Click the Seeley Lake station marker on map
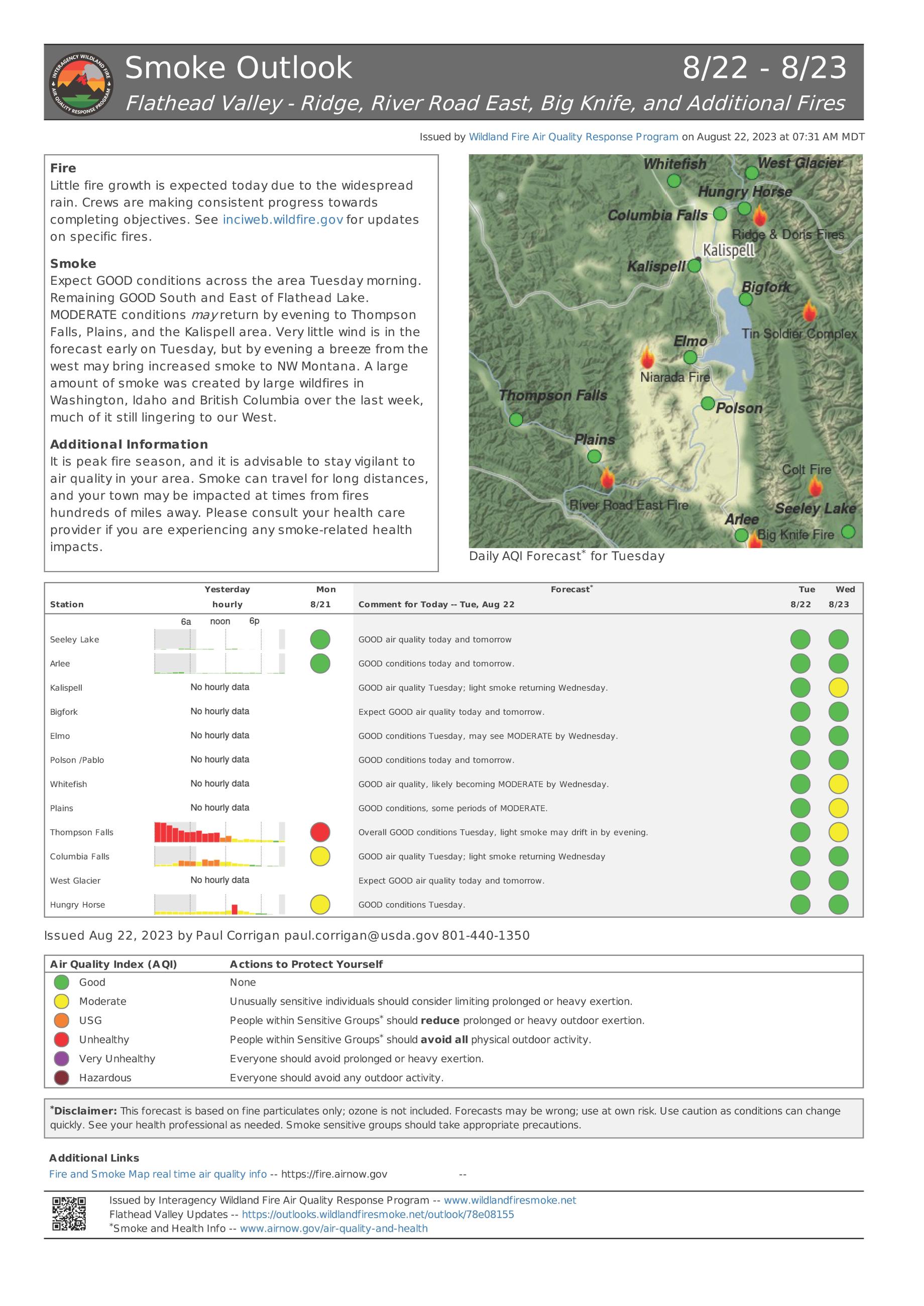The image size is (924, 1306). [x=848, y=532]
